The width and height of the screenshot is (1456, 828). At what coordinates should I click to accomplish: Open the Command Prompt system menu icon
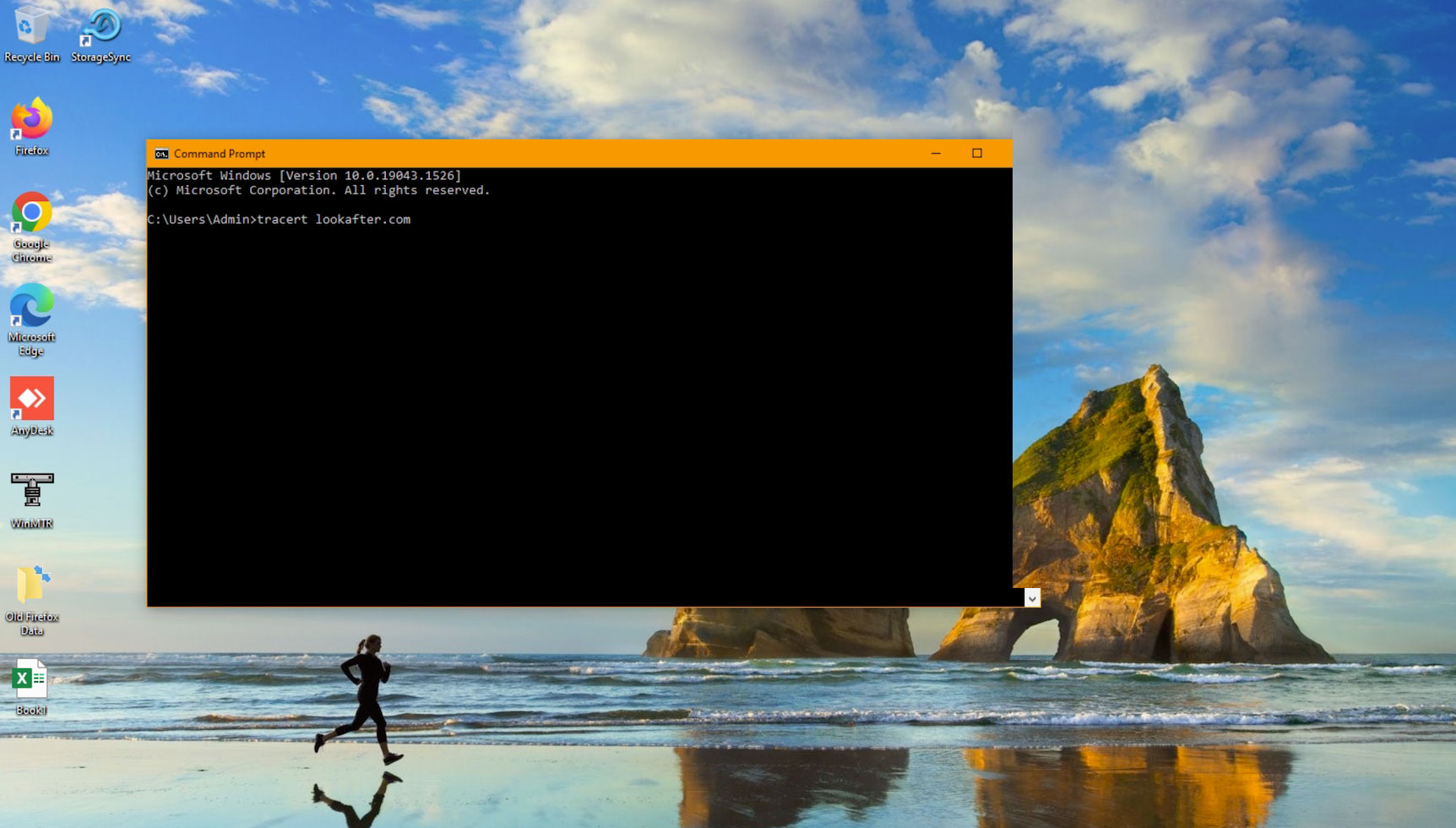click(x=161, y=154)
